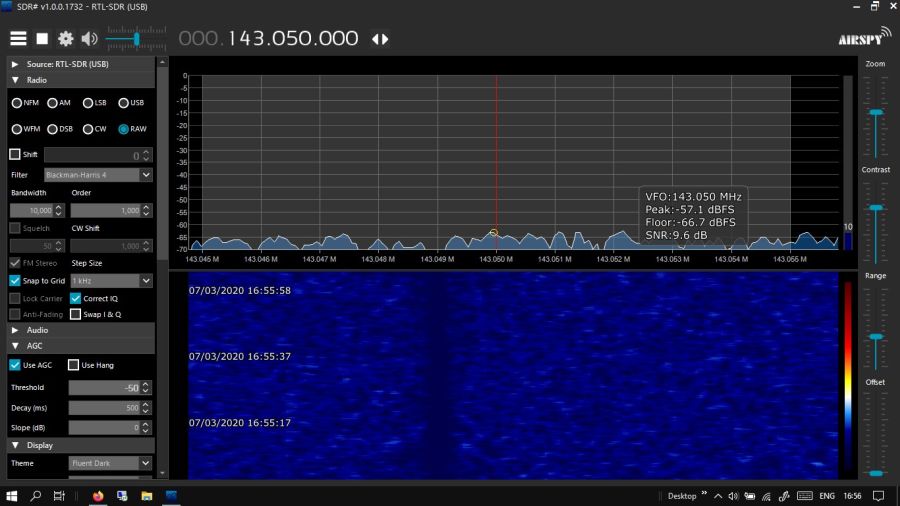Viewport: 900px width, 506px height.
Task: Select CW demodulation mode
Action: point(88,129)
